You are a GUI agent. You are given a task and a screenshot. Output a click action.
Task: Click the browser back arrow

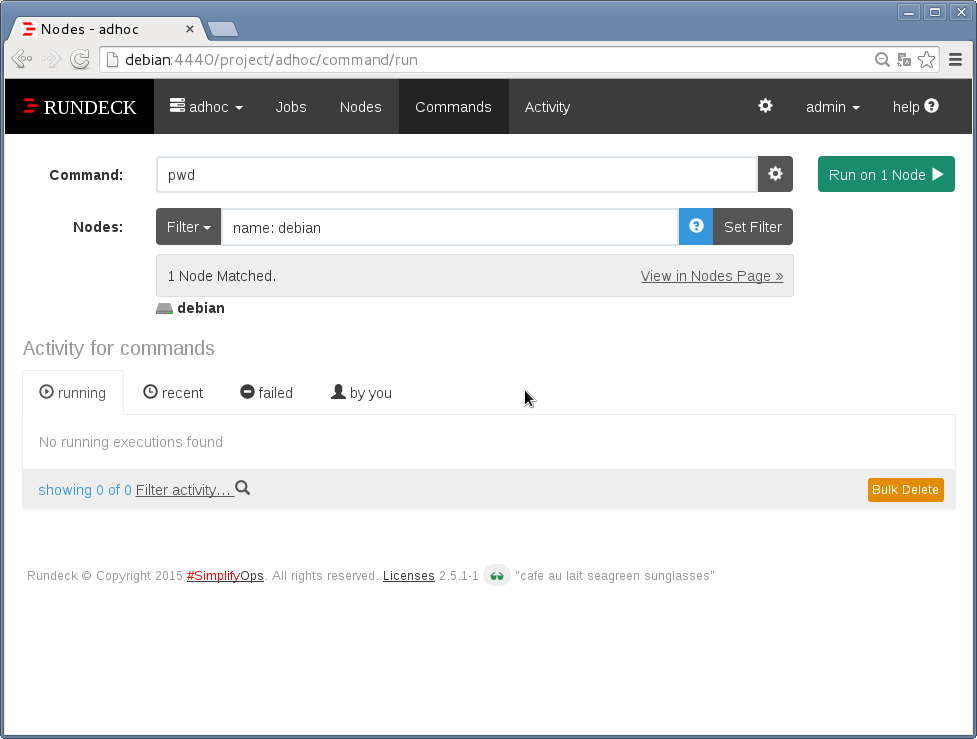(22, 59)
